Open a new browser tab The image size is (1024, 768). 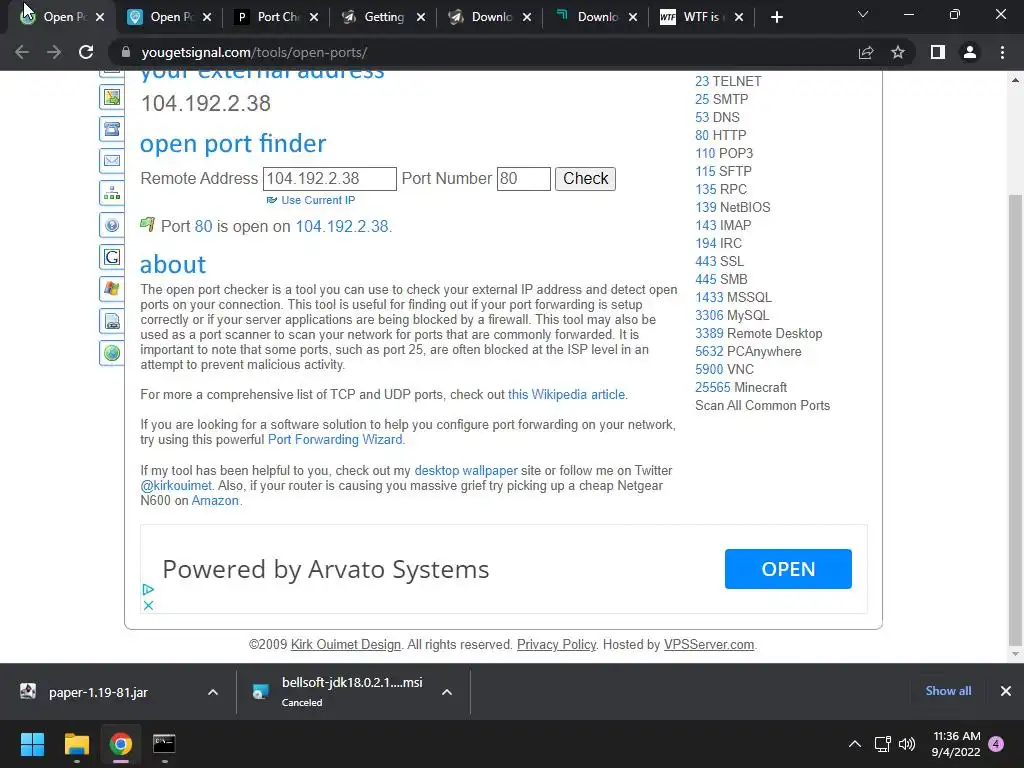pyautogui.click(x=776, y=17)
